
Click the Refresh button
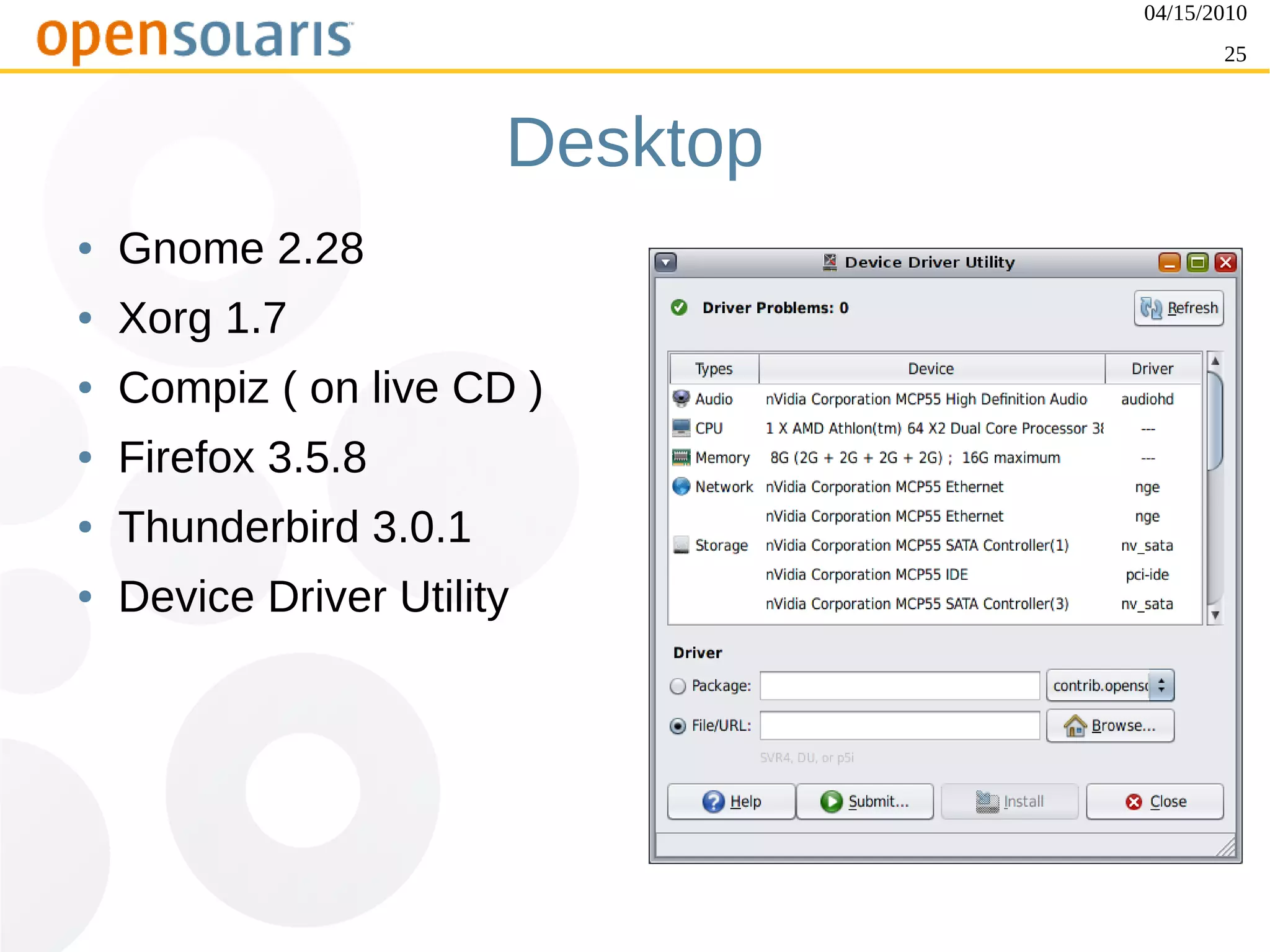coord(1178,308)
